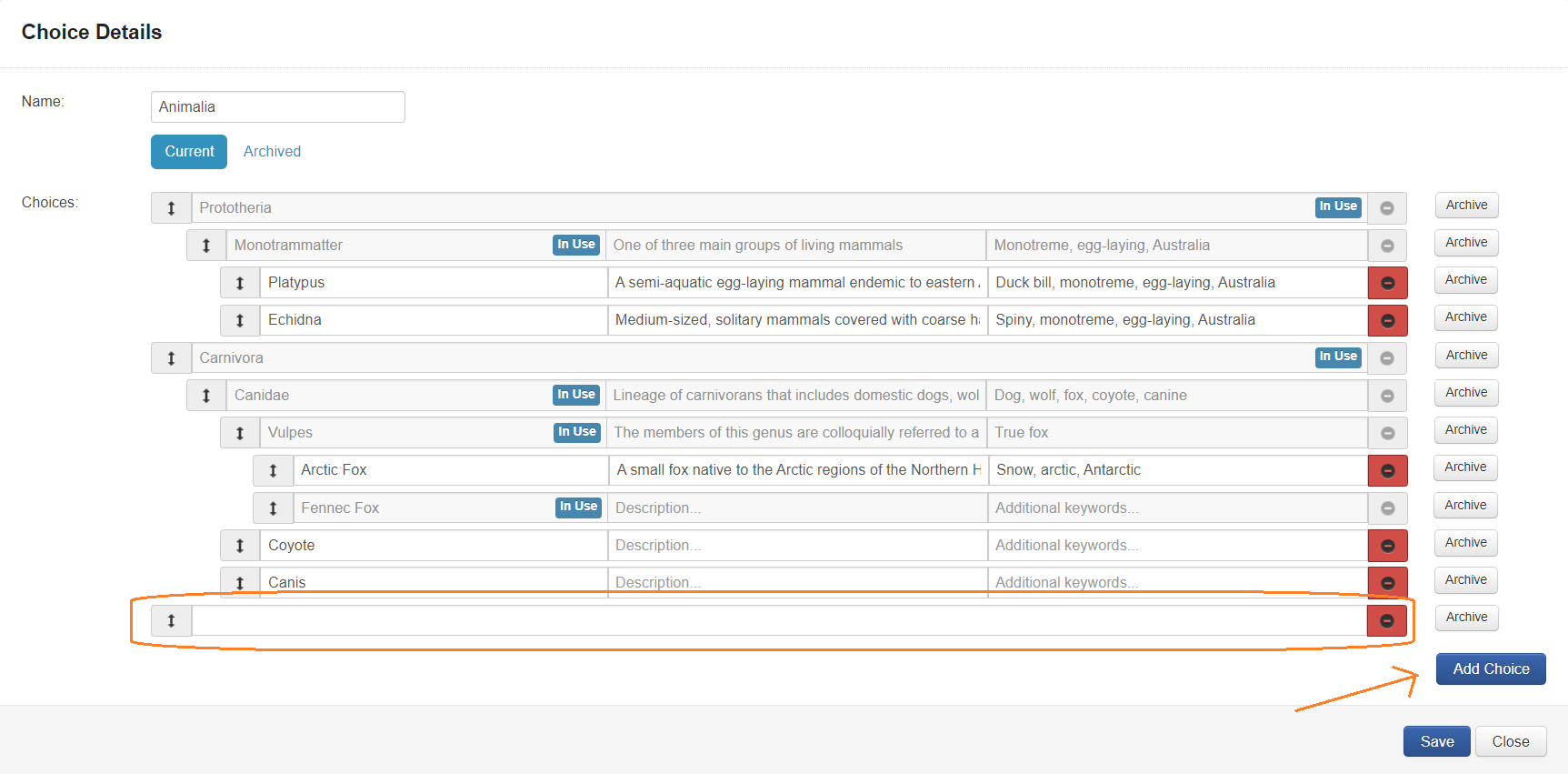The image size is (1568, 774).
Task: Remove the empty new choice row
Action: pos(1386,620)
